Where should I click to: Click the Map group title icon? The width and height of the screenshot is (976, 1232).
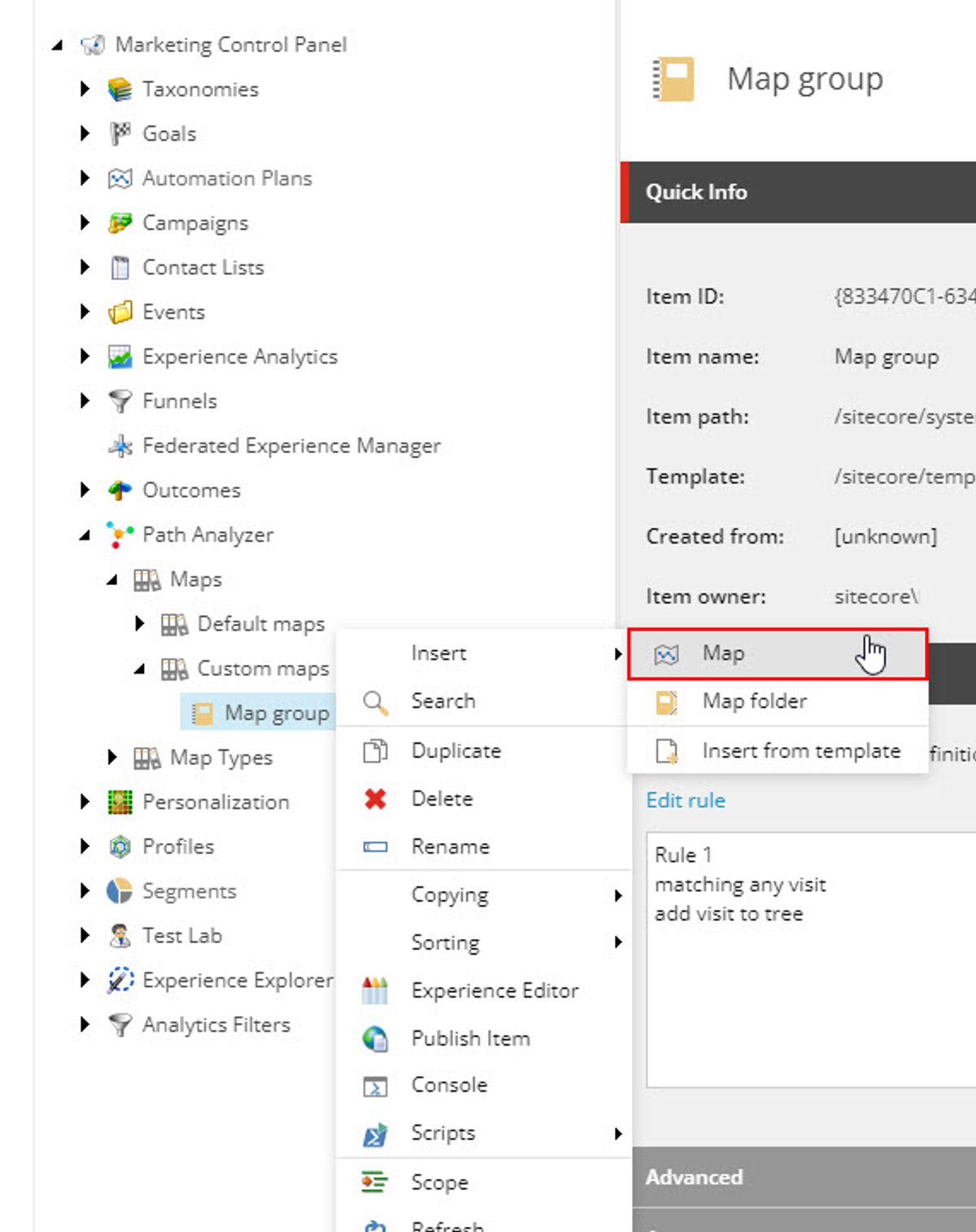pos(674,79)
